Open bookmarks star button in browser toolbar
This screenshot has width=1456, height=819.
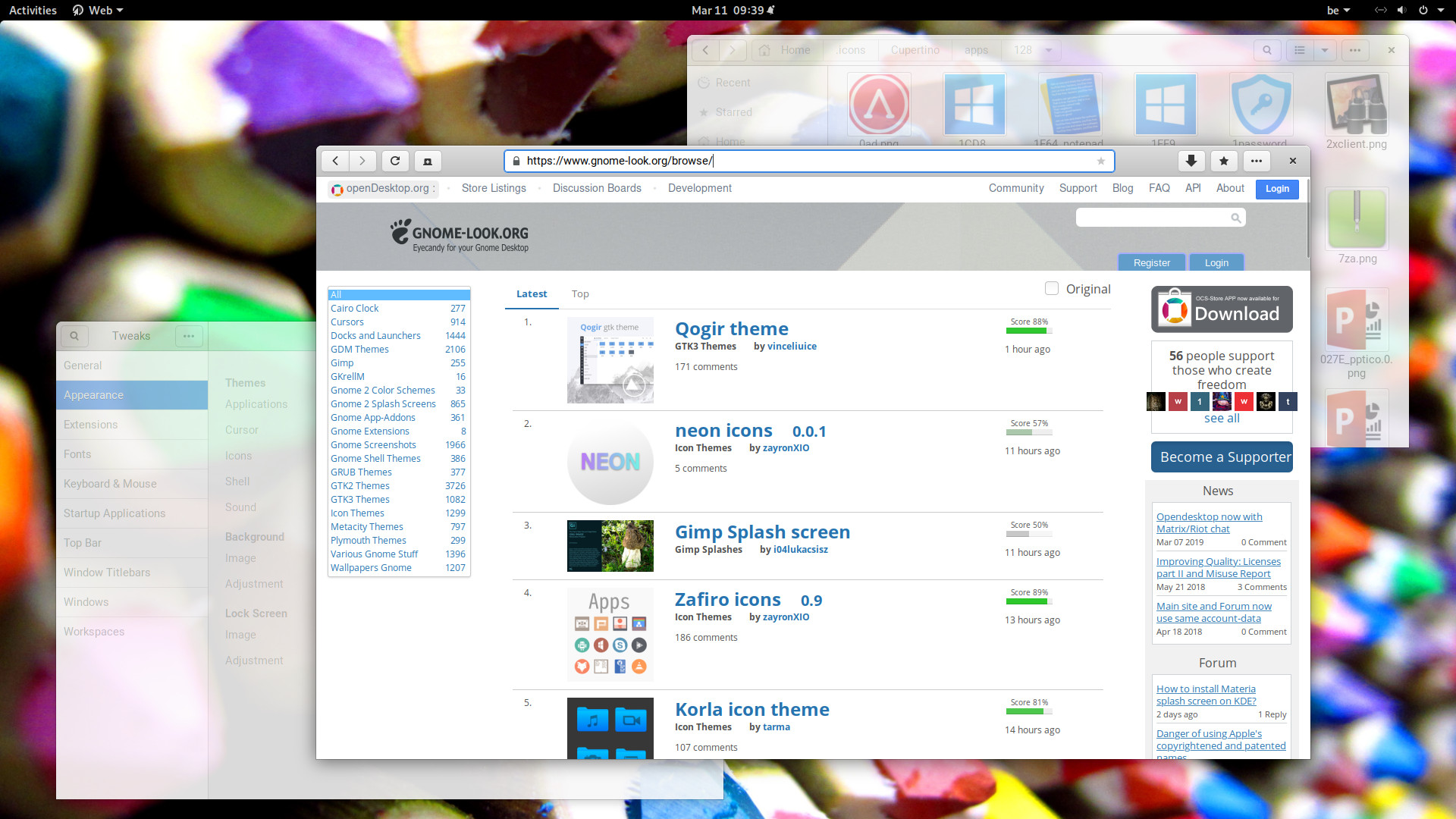click(1224, 161)
